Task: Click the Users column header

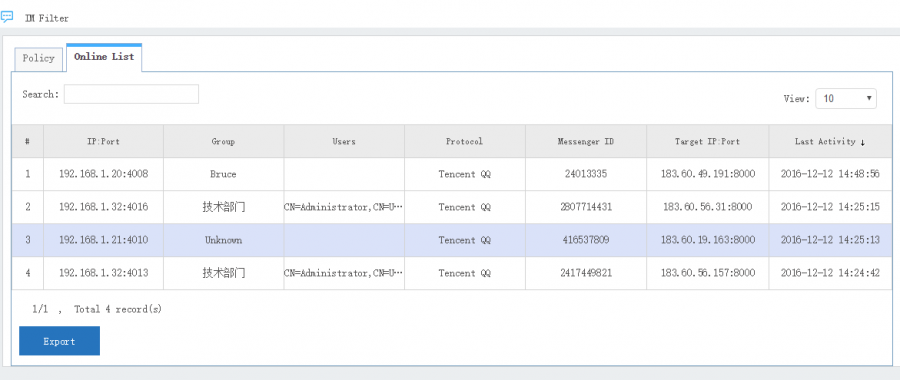Action: click(344, 141)
